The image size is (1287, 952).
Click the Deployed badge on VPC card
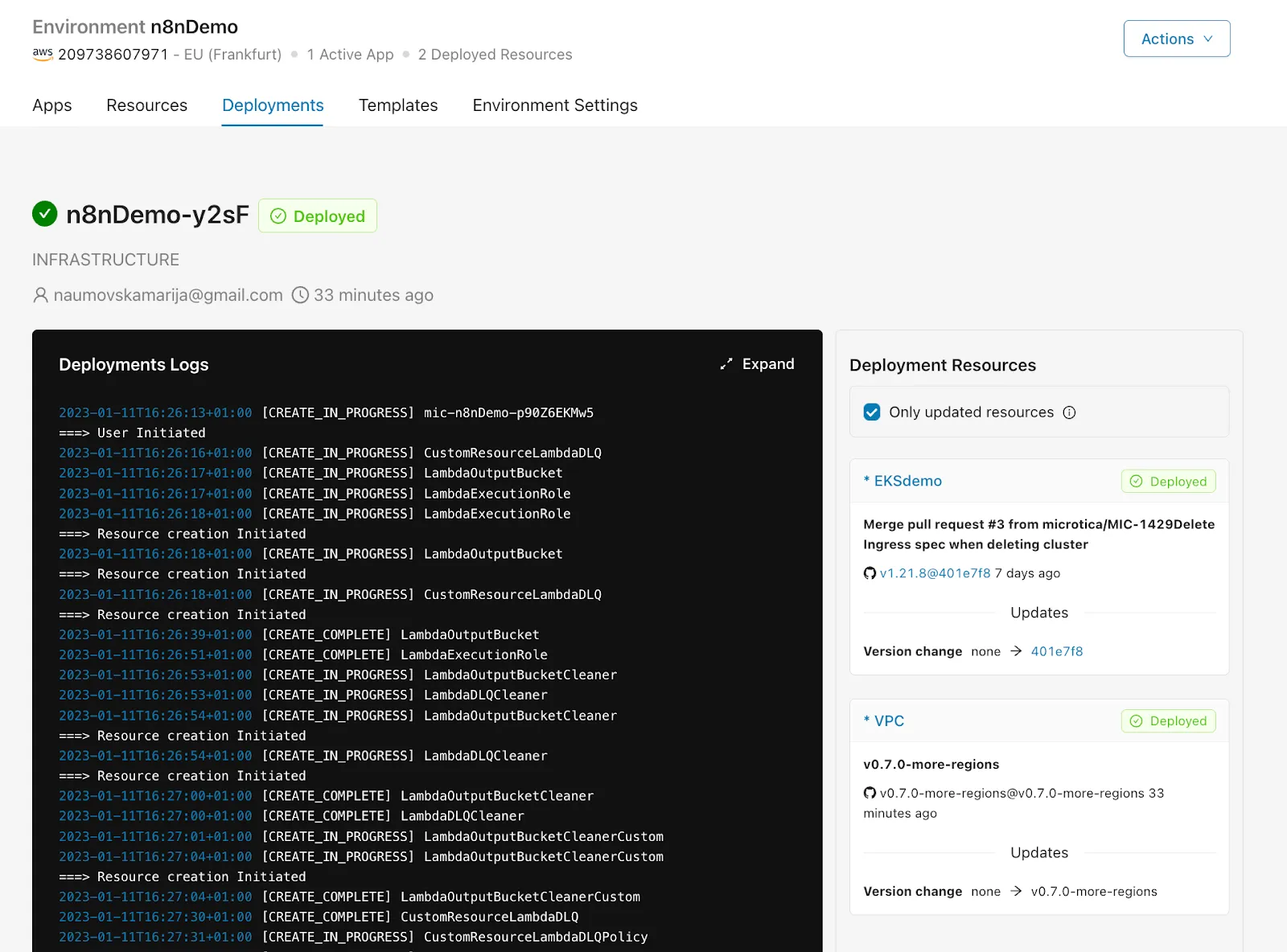[x=1169, y=721]
